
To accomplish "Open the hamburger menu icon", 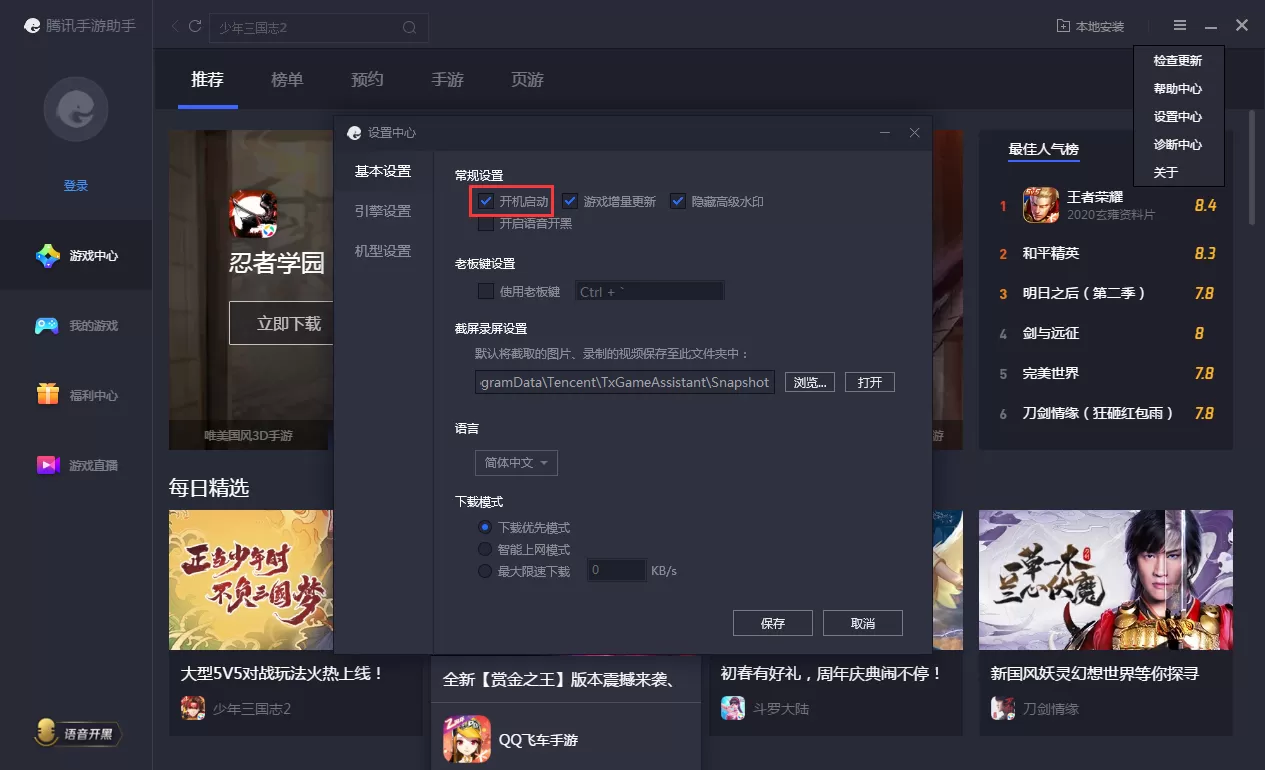I will point(1180,26).
